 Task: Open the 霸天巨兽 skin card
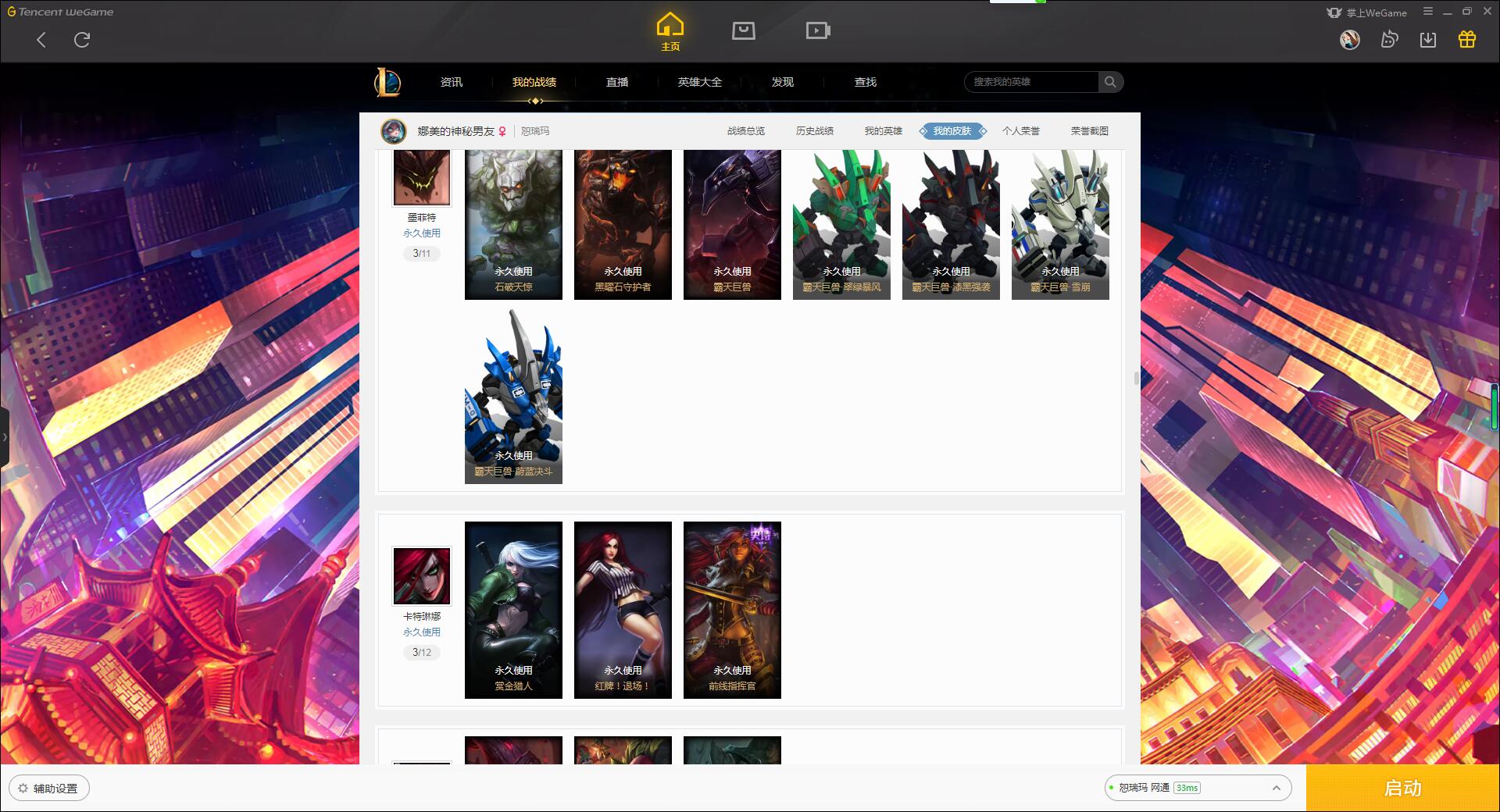(x=732, y=225)
